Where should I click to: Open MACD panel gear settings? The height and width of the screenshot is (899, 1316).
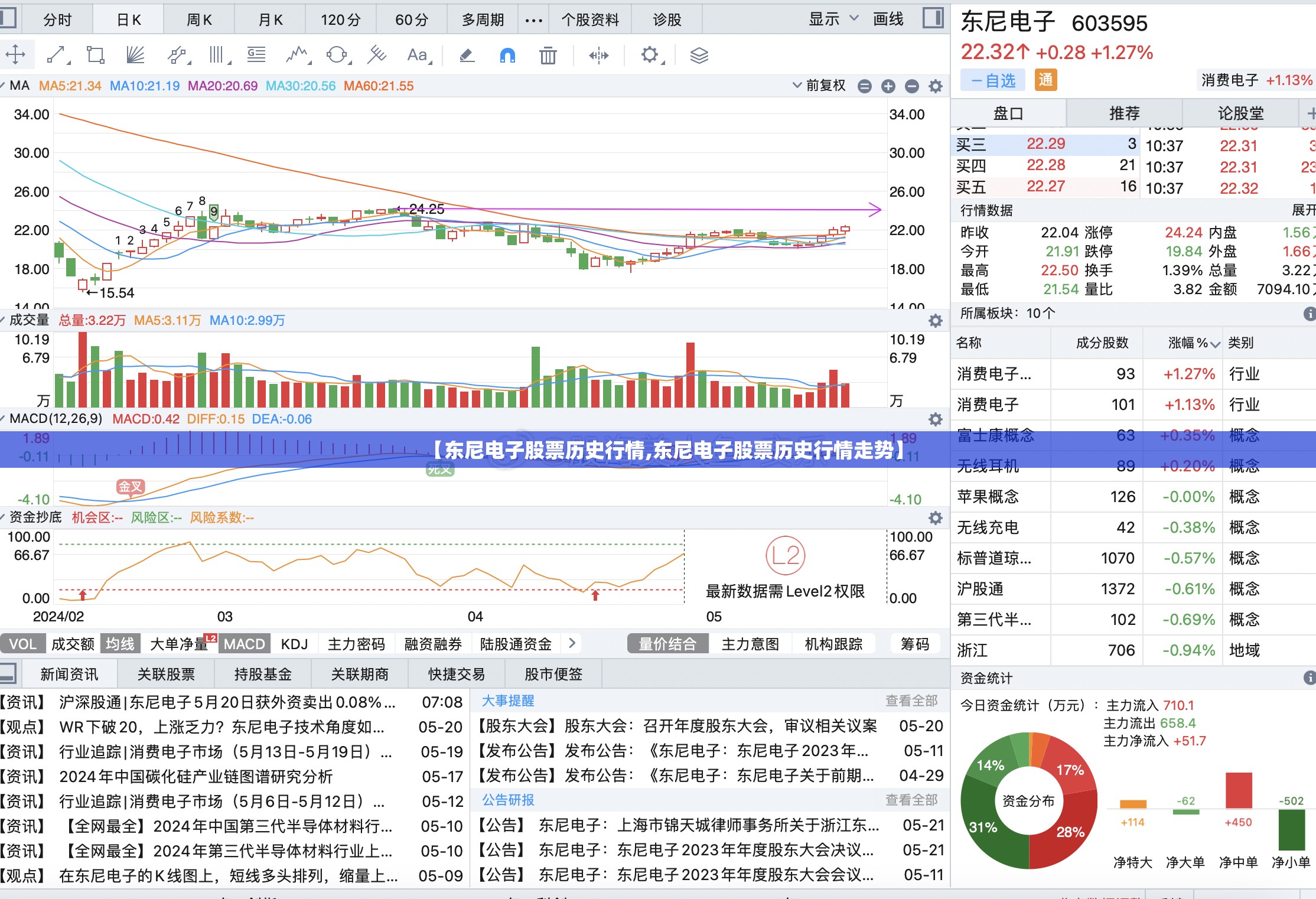click(935, 419)
